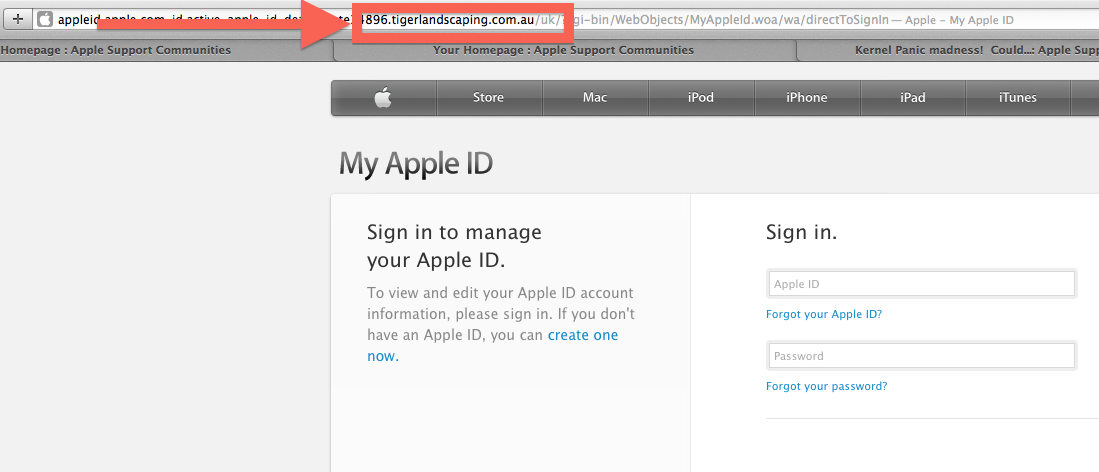Image resolution: width=1099 pixels, height=472 pixels.
Task: Click Forgot your Apple ID? link
Action: coord(824,314)
